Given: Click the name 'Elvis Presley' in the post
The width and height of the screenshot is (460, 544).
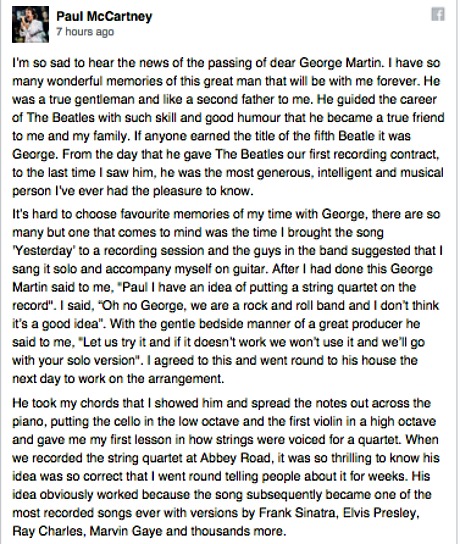Looking at the screenshot, I should [x=381, y=513].
